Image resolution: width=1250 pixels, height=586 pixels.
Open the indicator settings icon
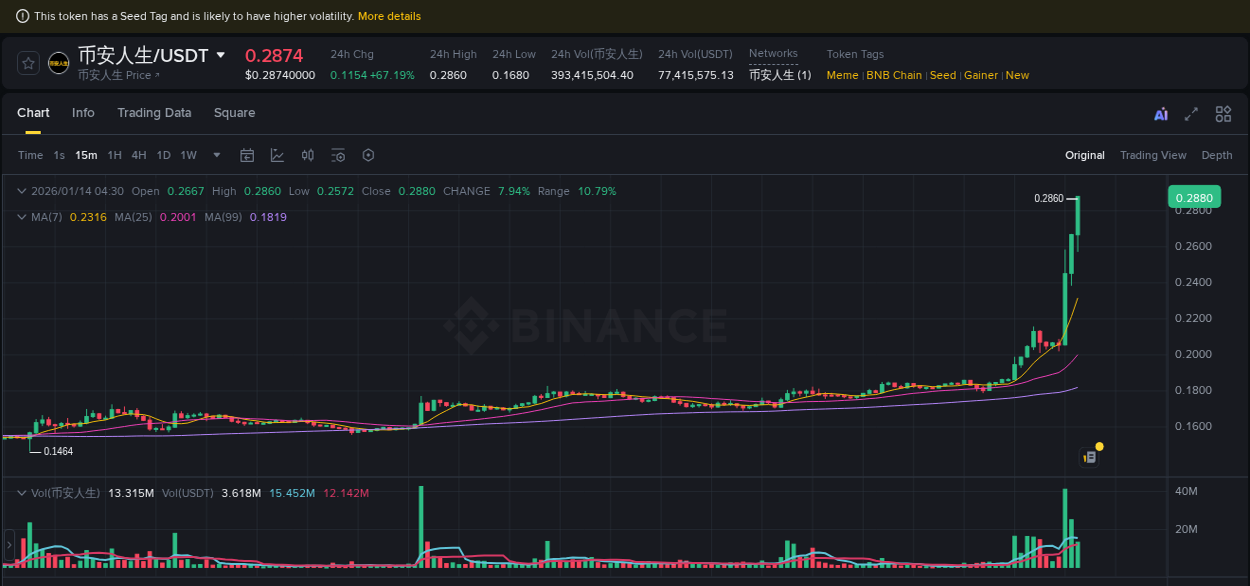337,155
